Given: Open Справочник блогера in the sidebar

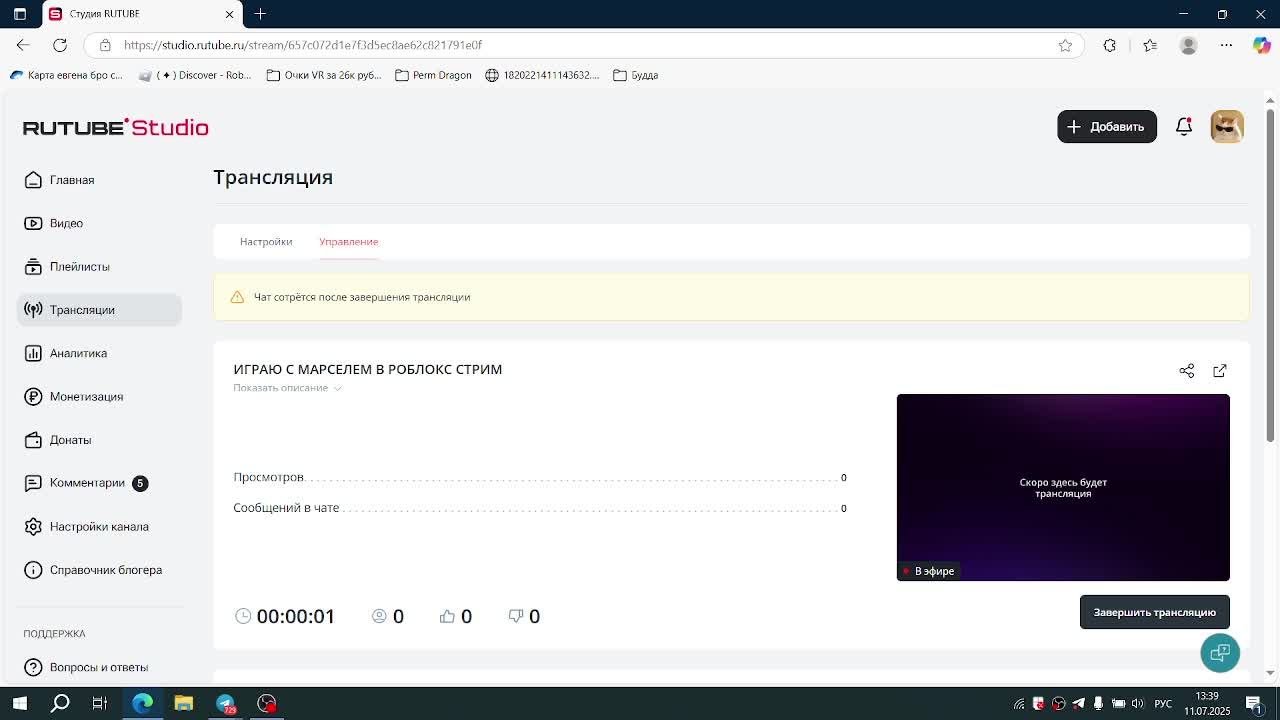Looking at the screenshot, I should coord(100,570).
